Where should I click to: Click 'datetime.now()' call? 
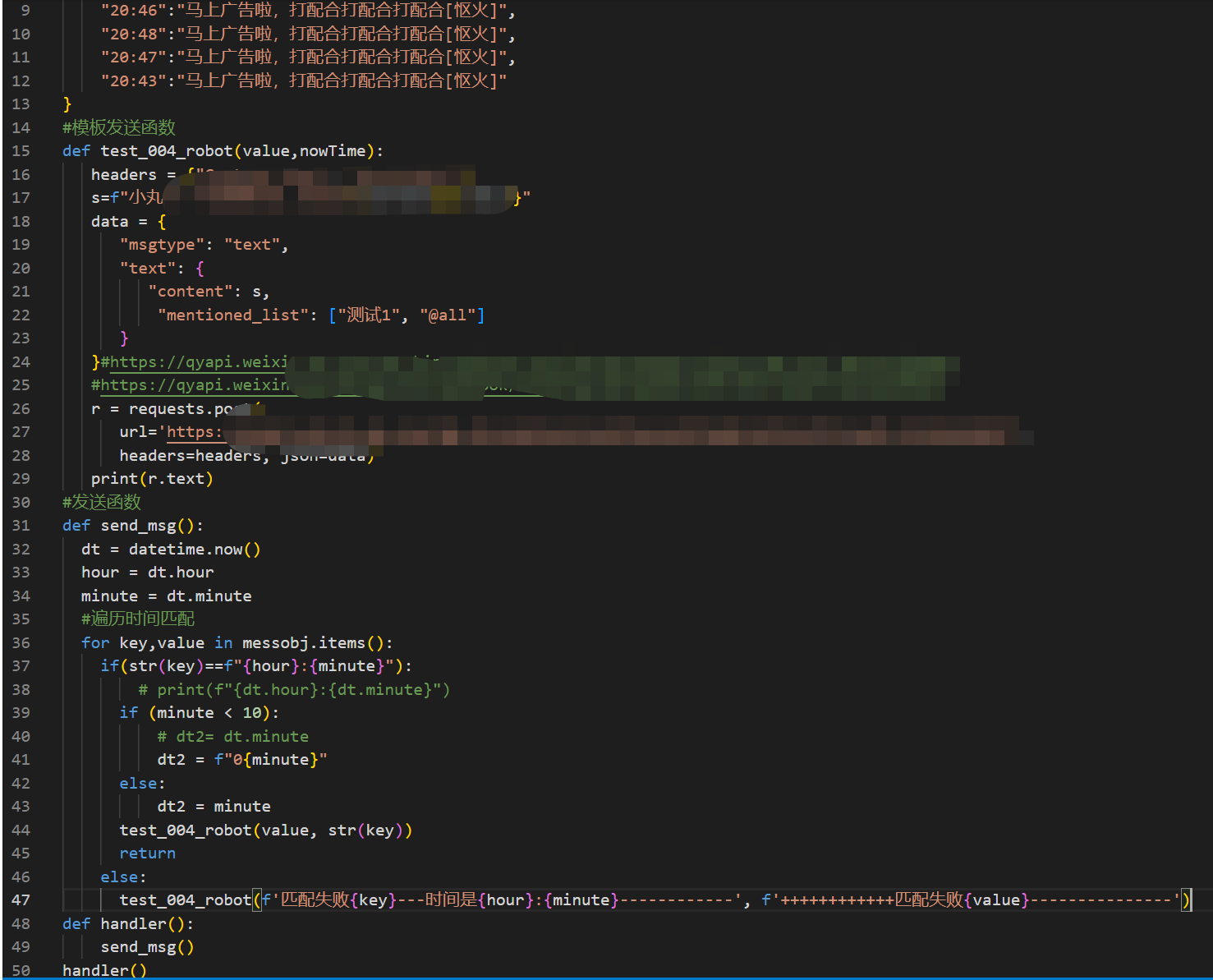click(195, 550)
